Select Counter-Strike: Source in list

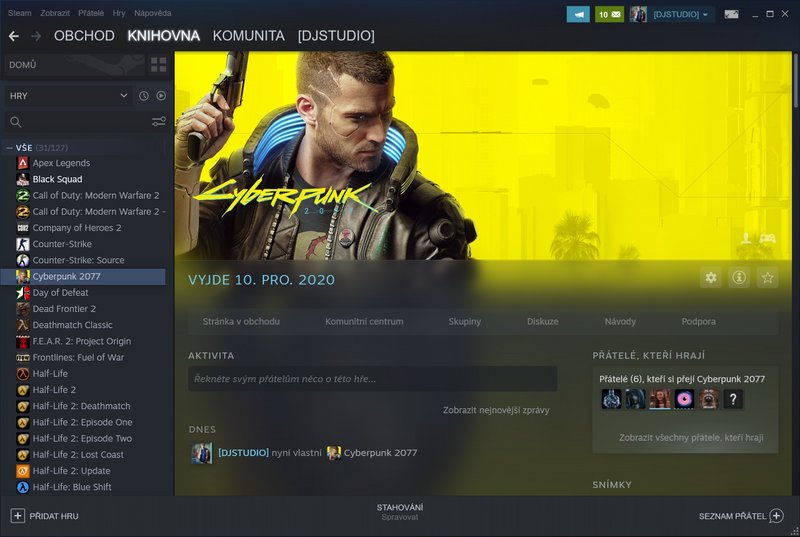84,260
